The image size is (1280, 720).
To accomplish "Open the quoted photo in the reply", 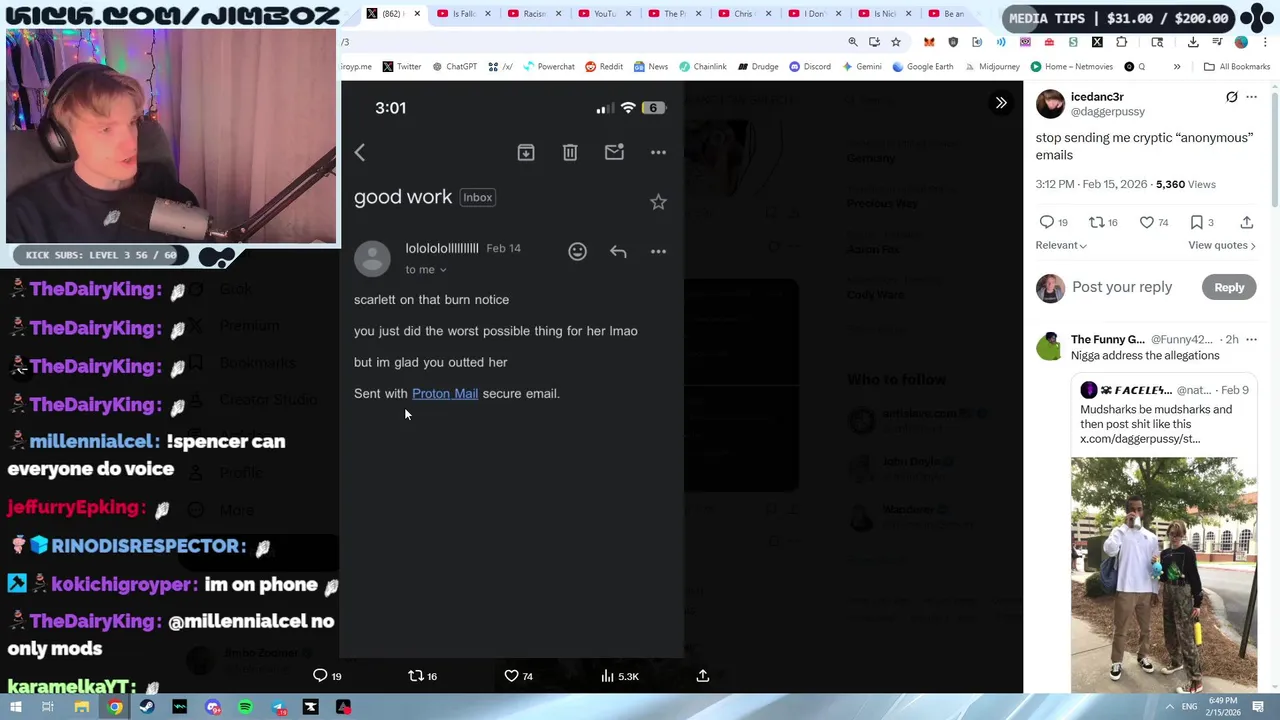I will (x=1164, y=575).
